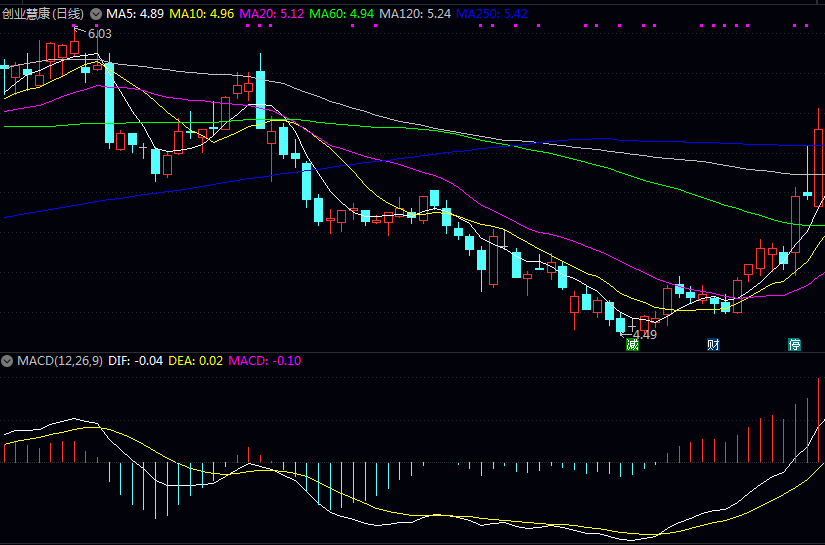
Task: Click the teal 停 suspension marker icon
Action: pos(794,344)
